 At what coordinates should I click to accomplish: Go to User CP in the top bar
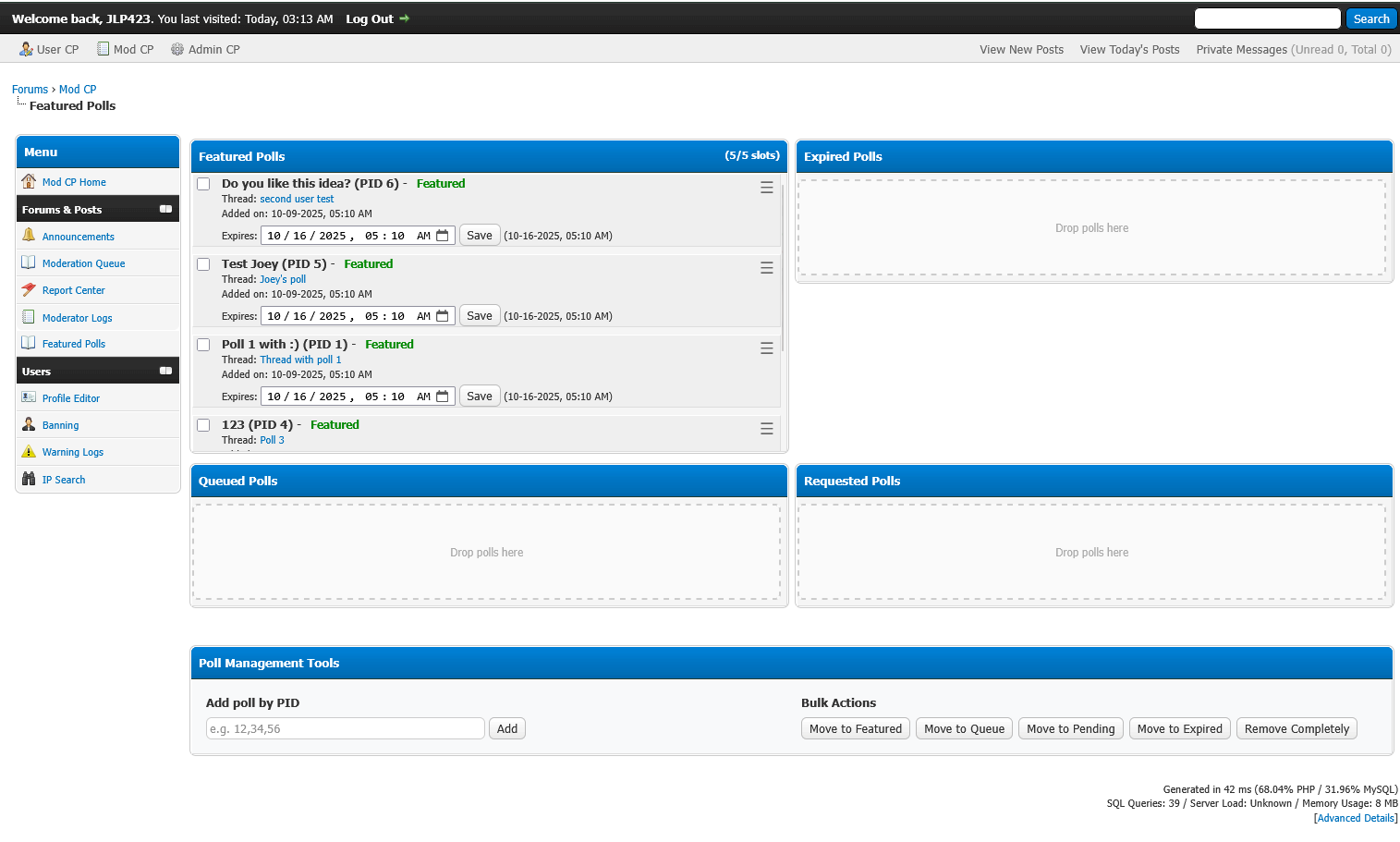(x=49, y=50)
